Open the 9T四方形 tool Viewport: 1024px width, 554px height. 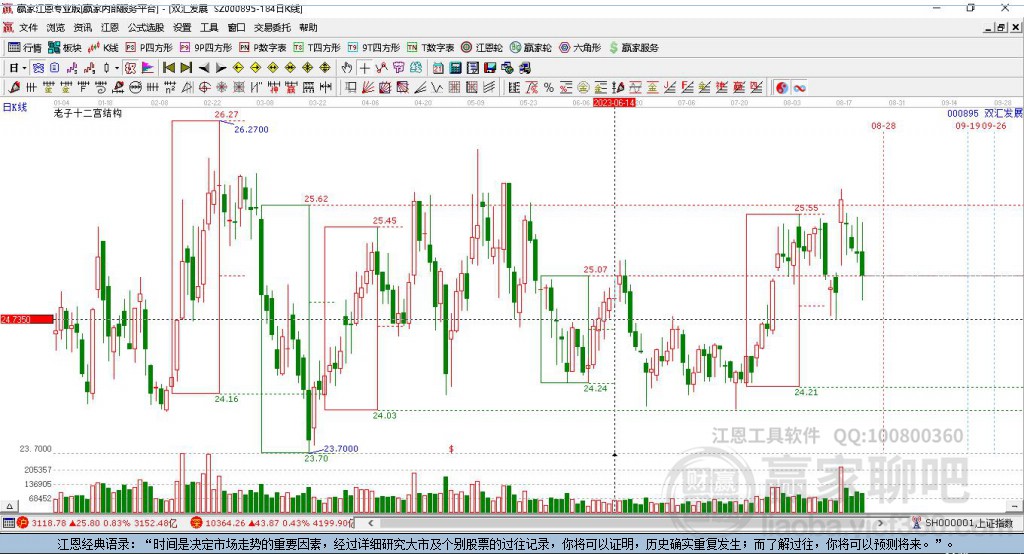coord(374,48)
